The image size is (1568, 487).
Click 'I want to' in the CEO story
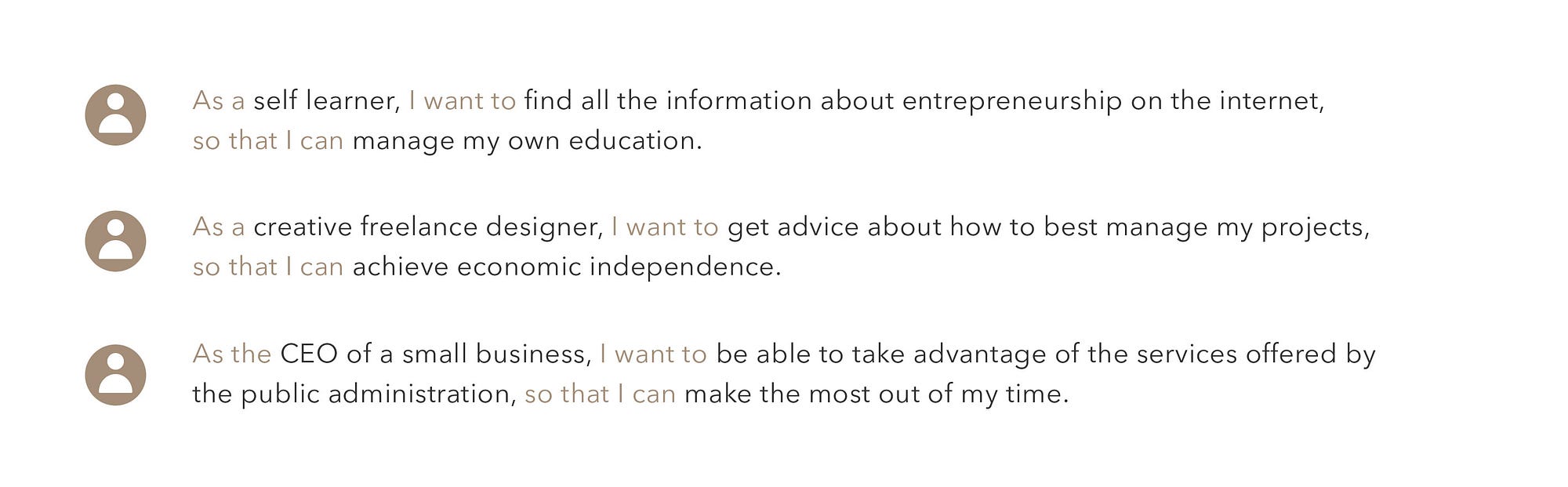pos(654,354)
